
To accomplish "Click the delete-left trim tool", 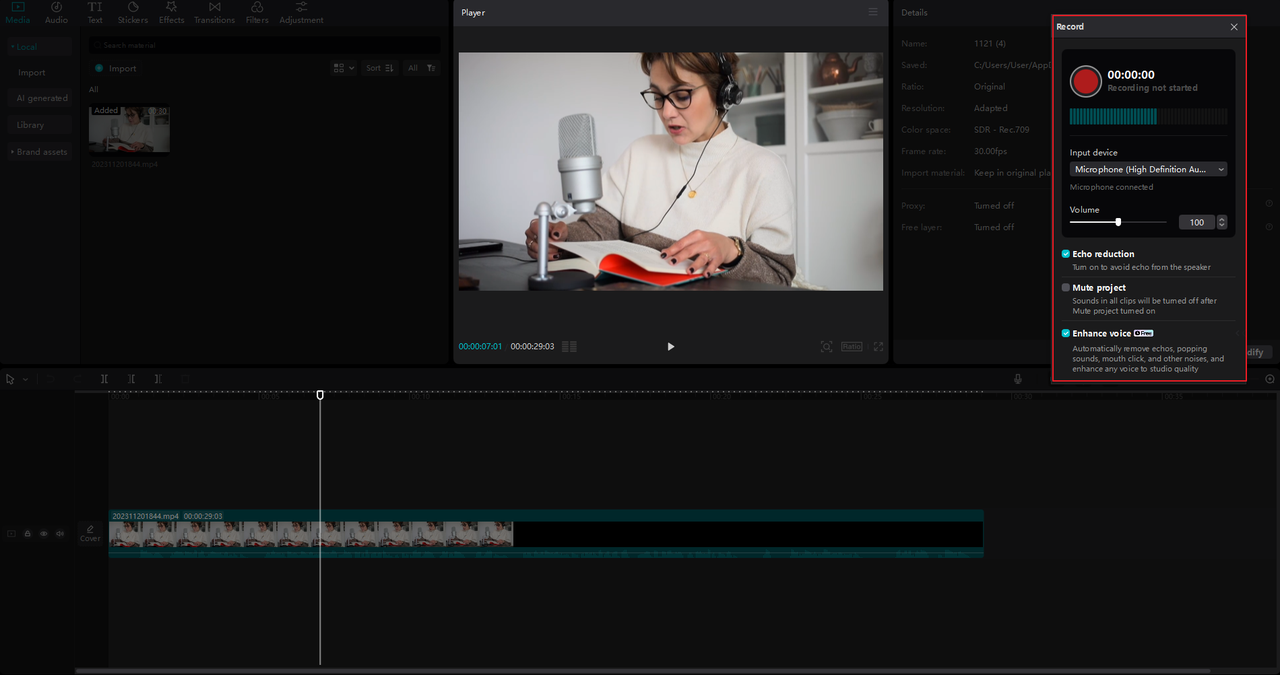I will click(131, 379).
